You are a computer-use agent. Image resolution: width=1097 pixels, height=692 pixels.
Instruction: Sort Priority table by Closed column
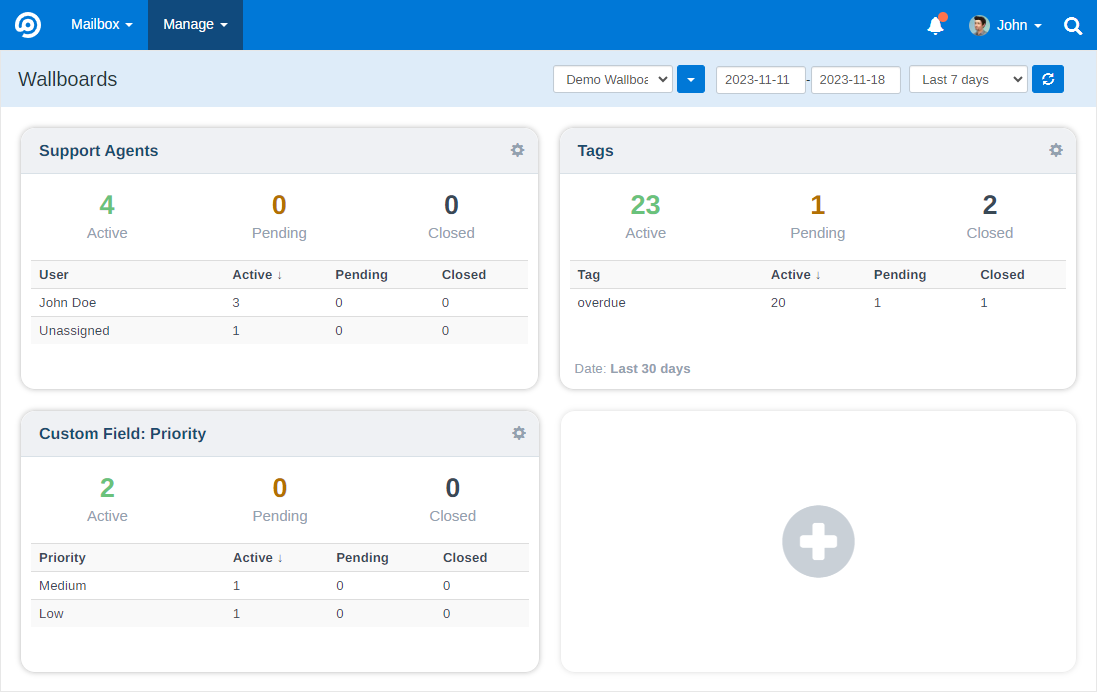pyautogui.click(x=465, y=558)
